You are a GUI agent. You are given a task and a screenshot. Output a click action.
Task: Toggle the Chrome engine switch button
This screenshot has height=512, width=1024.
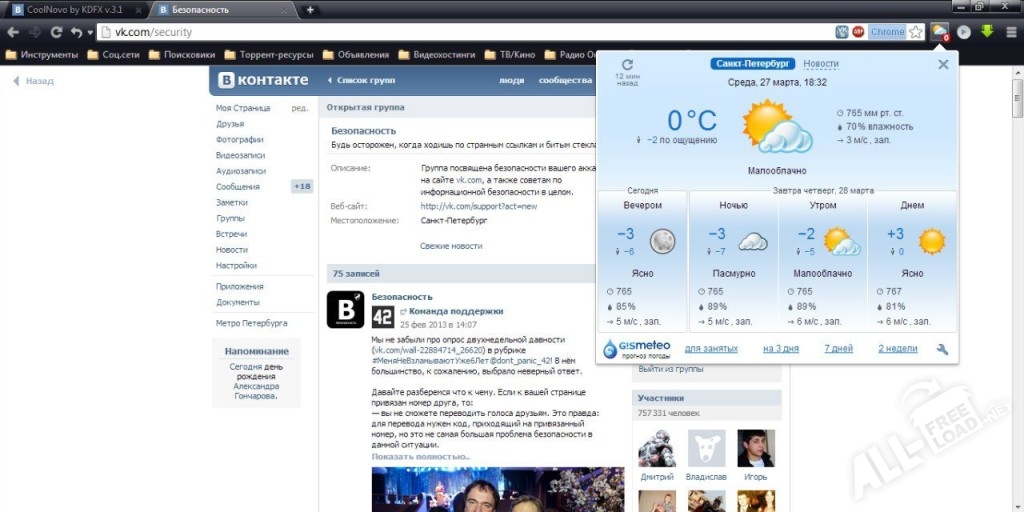[x=886, y=32]
